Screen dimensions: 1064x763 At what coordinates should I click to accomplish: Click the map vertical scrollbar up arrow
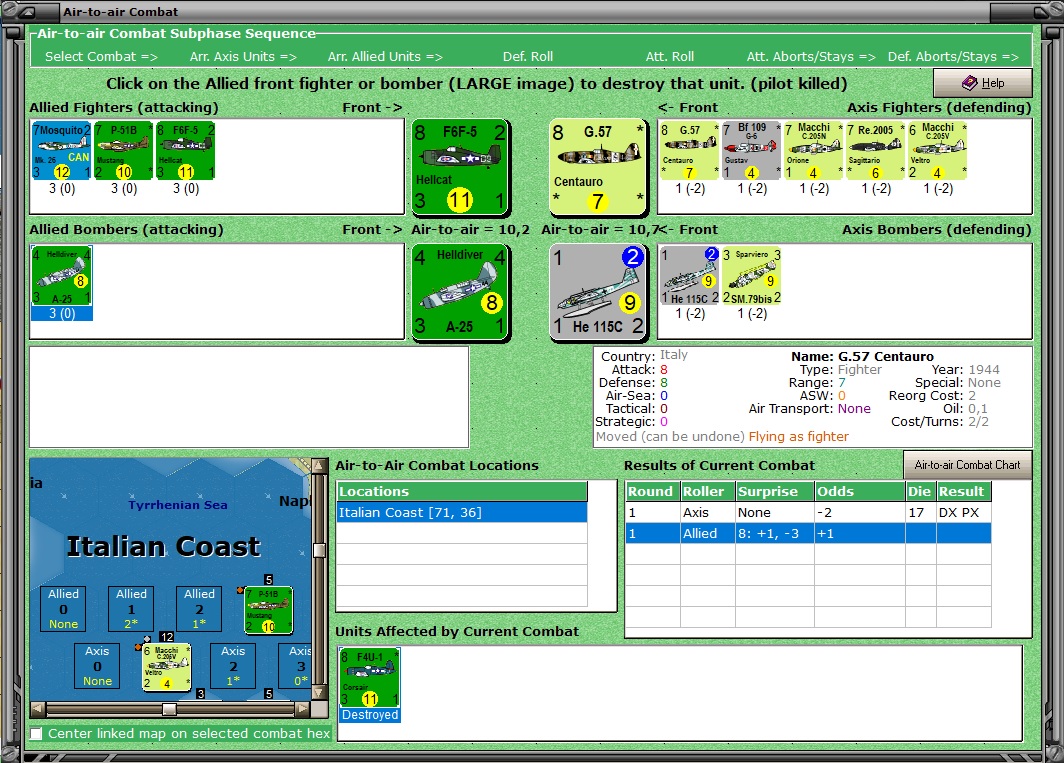coord(318,466)
